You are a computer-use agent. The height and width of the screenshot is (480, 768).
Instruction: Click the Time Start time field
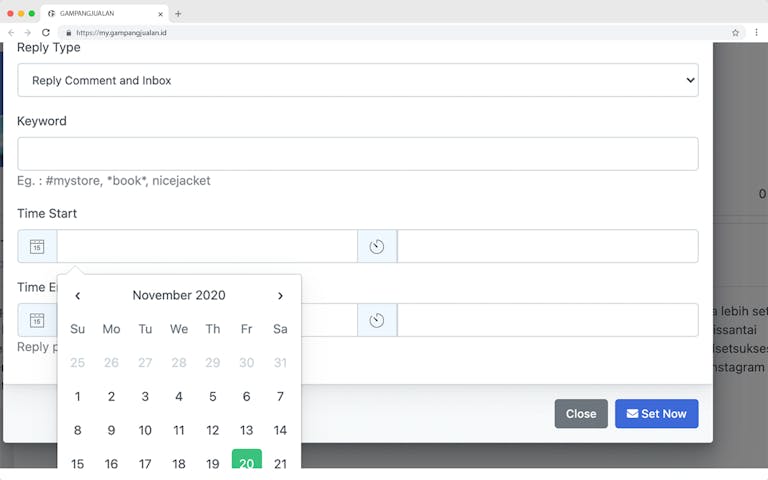click(547, 246)
